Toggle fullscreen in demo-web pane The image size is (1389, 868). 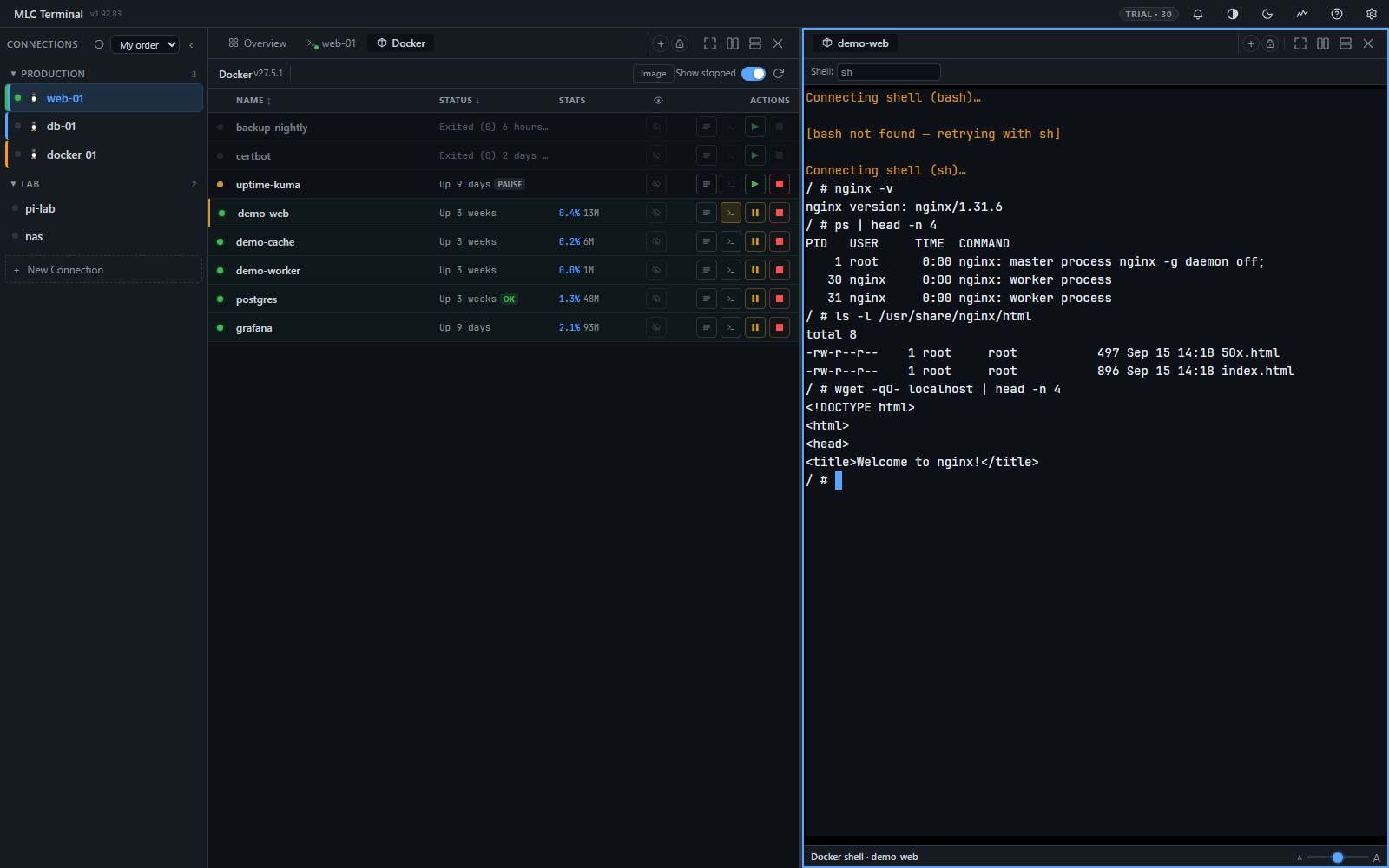coord(1300,43)
